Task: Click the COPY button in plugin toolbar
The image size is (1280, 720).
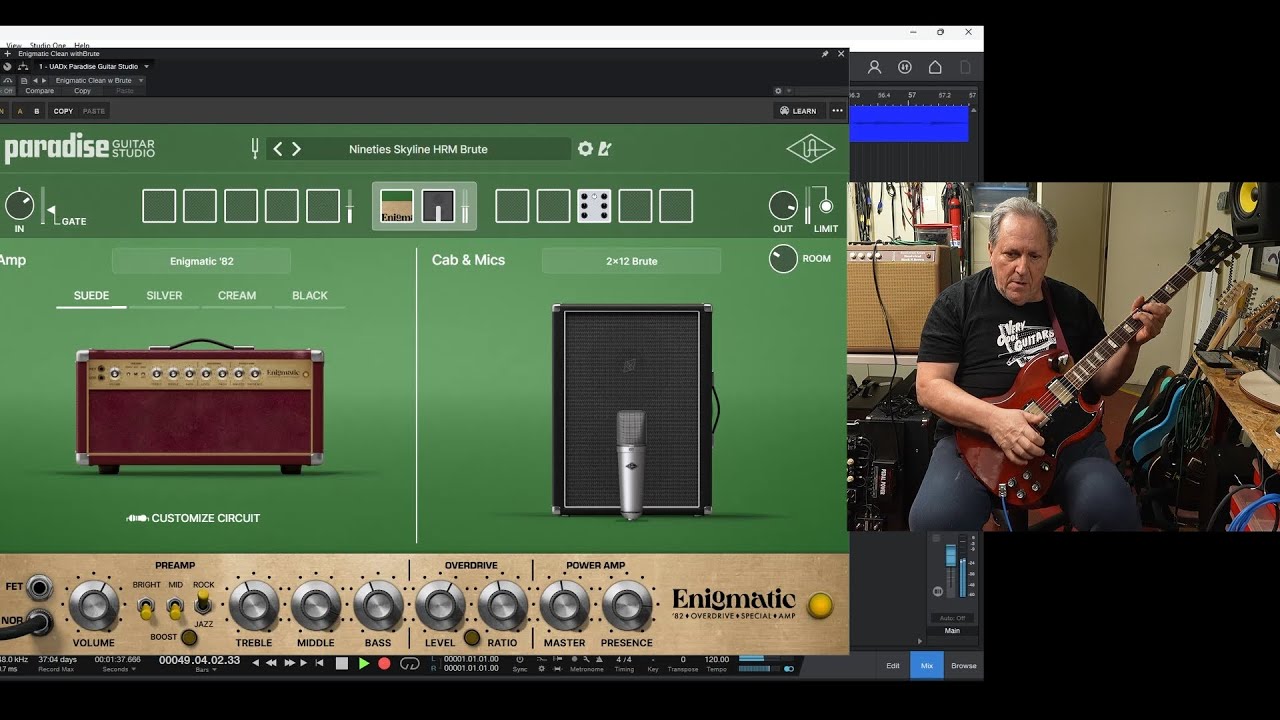Action: click(63, 111)
